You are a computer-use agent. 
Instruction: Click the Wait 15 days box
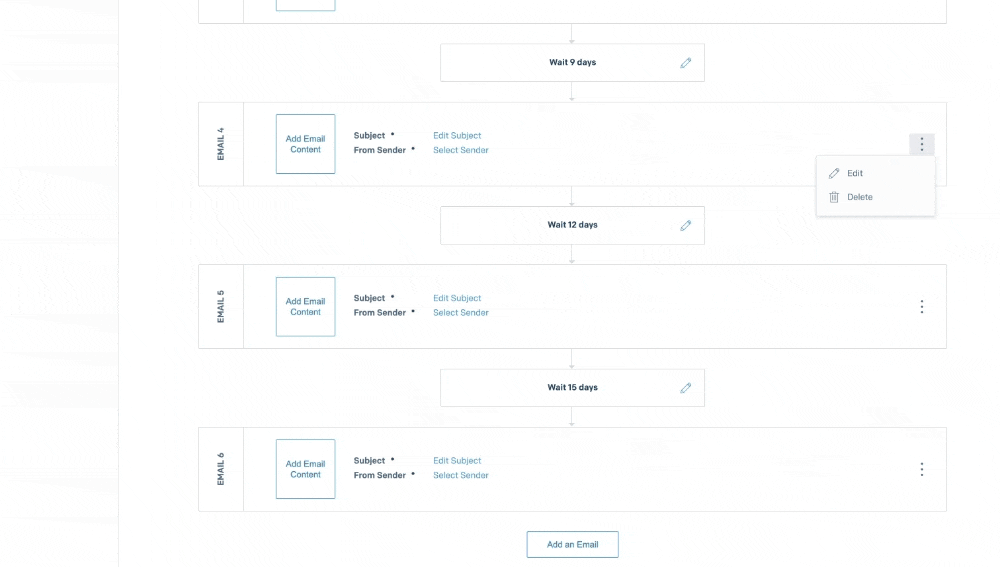[572, 388]
